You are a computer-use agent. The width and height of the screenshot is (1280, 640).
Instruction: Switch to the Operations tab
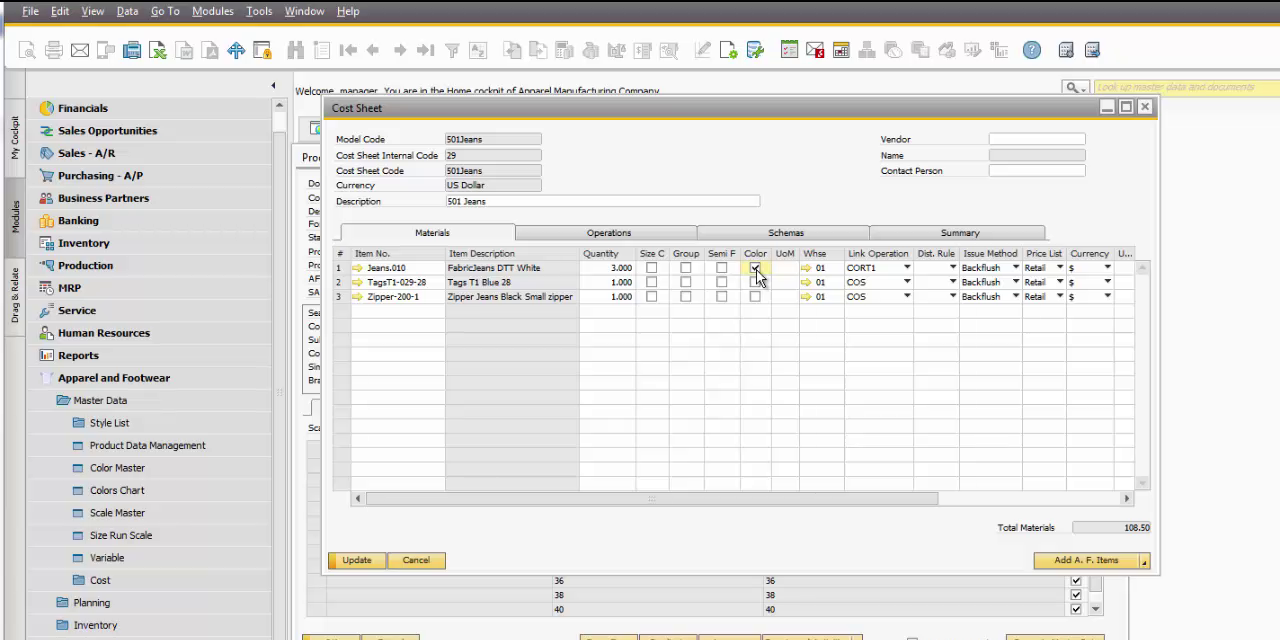coord(608,233)
